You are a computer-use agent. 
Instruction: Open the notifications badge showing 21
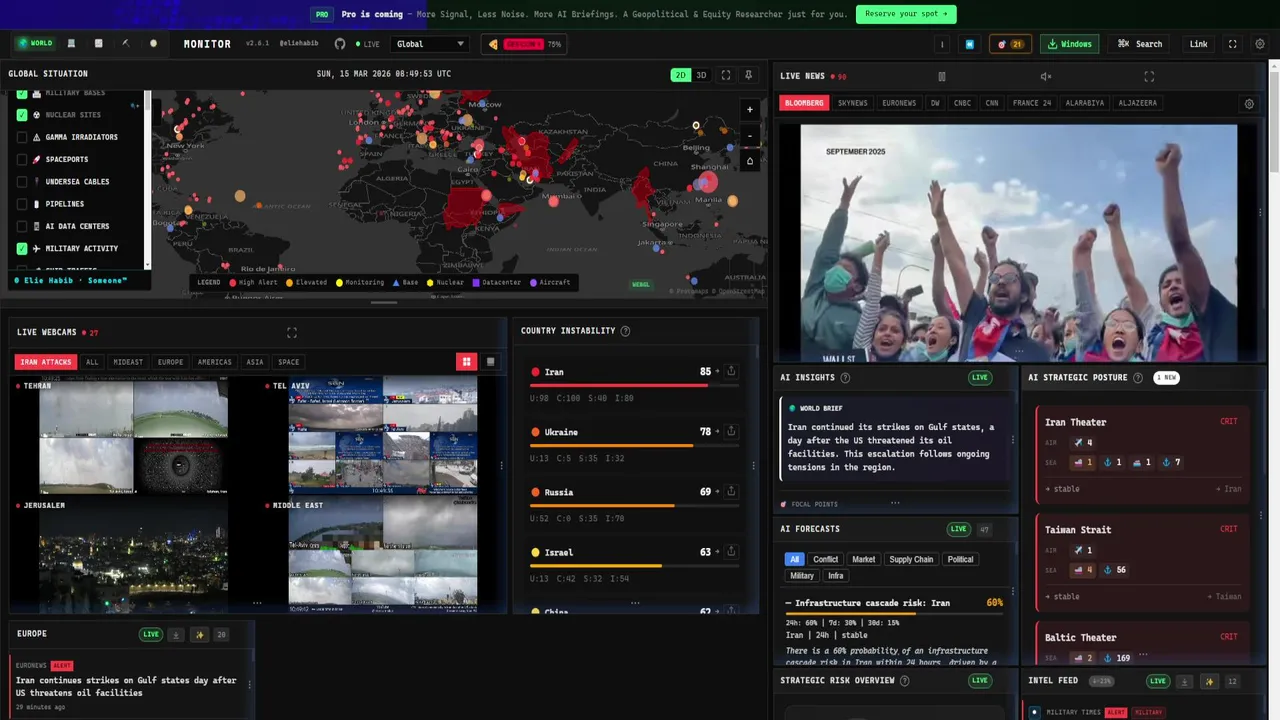click(1010, 44)
